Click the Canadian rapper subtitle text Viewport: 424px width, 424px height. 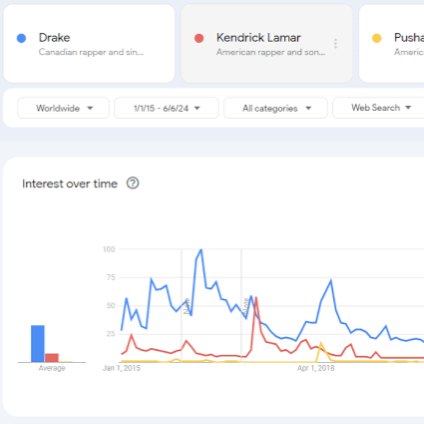tap(91, 52)
